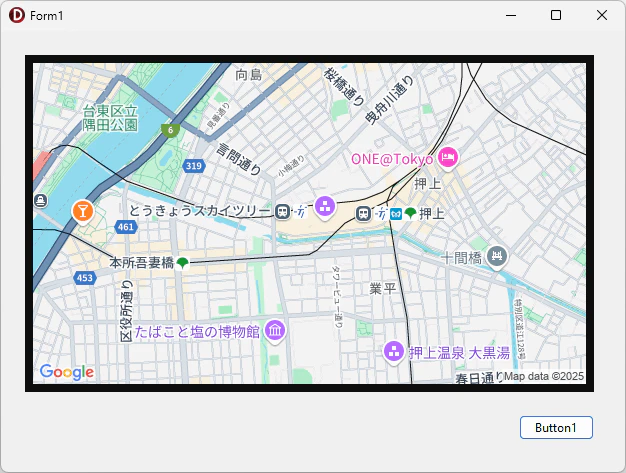This screenshot has width=626, height=473.
Task: Click the 業平 district label
Action: [x=383, y=288]
